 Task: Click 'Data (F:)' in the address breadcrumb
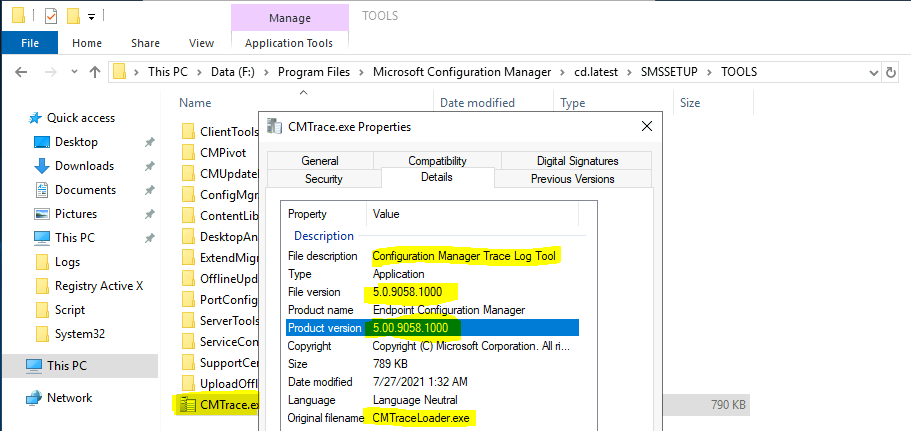(232, 72)
